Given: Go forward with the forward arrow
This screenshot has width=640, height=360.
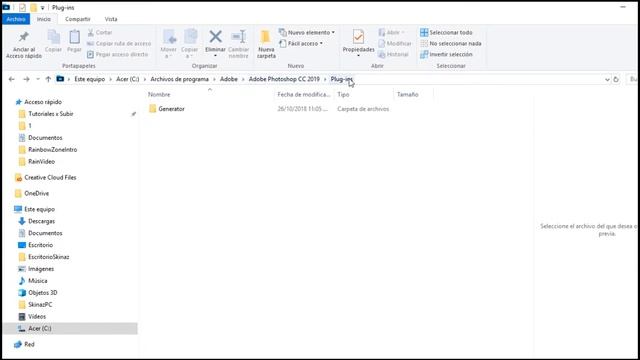Looking at the screenshot, I should (x=26, y=79).
